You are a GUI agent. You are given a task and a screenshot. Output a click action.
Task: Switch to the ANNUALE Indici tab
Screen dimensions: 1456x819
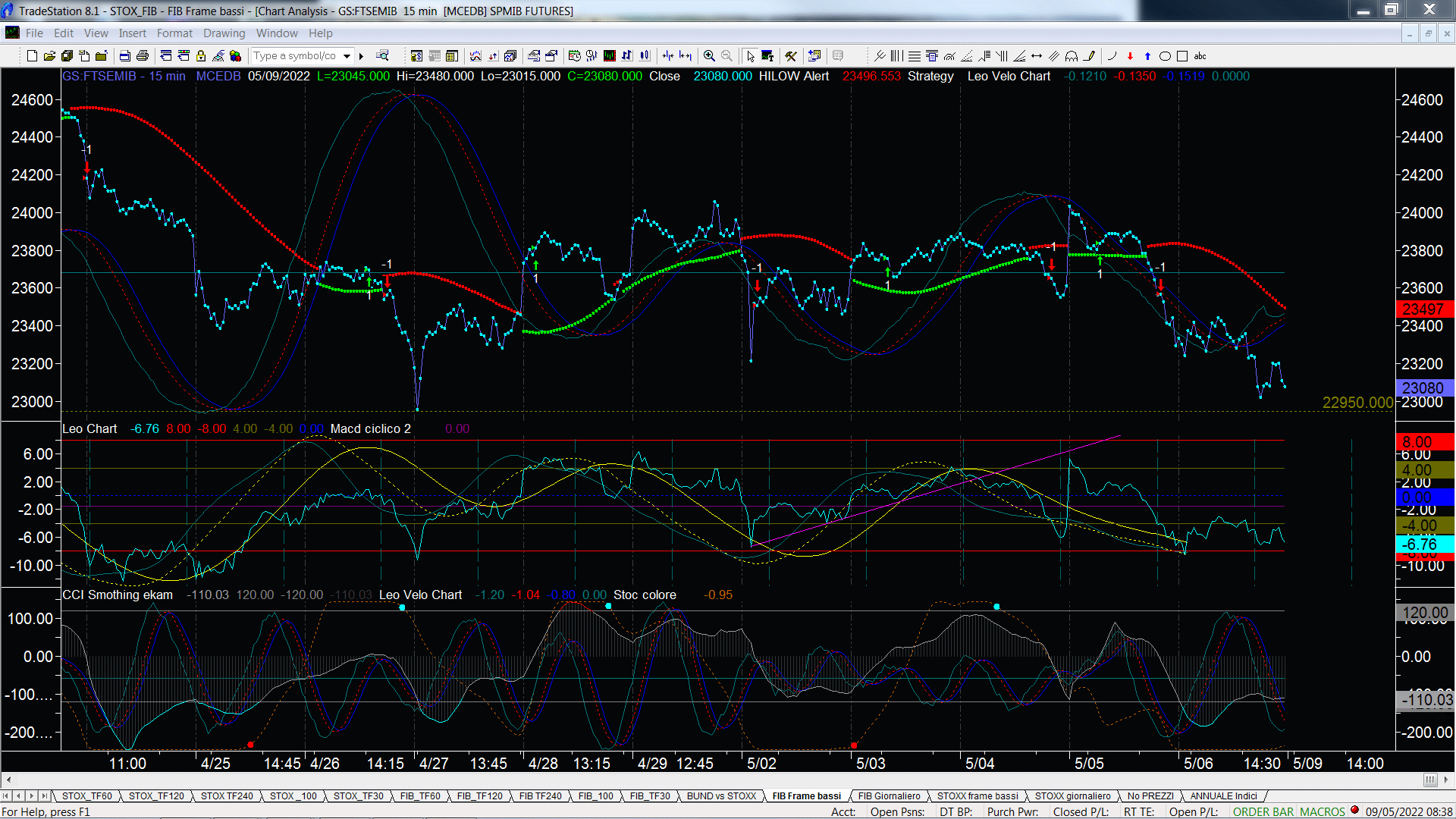pos(1224,795)
